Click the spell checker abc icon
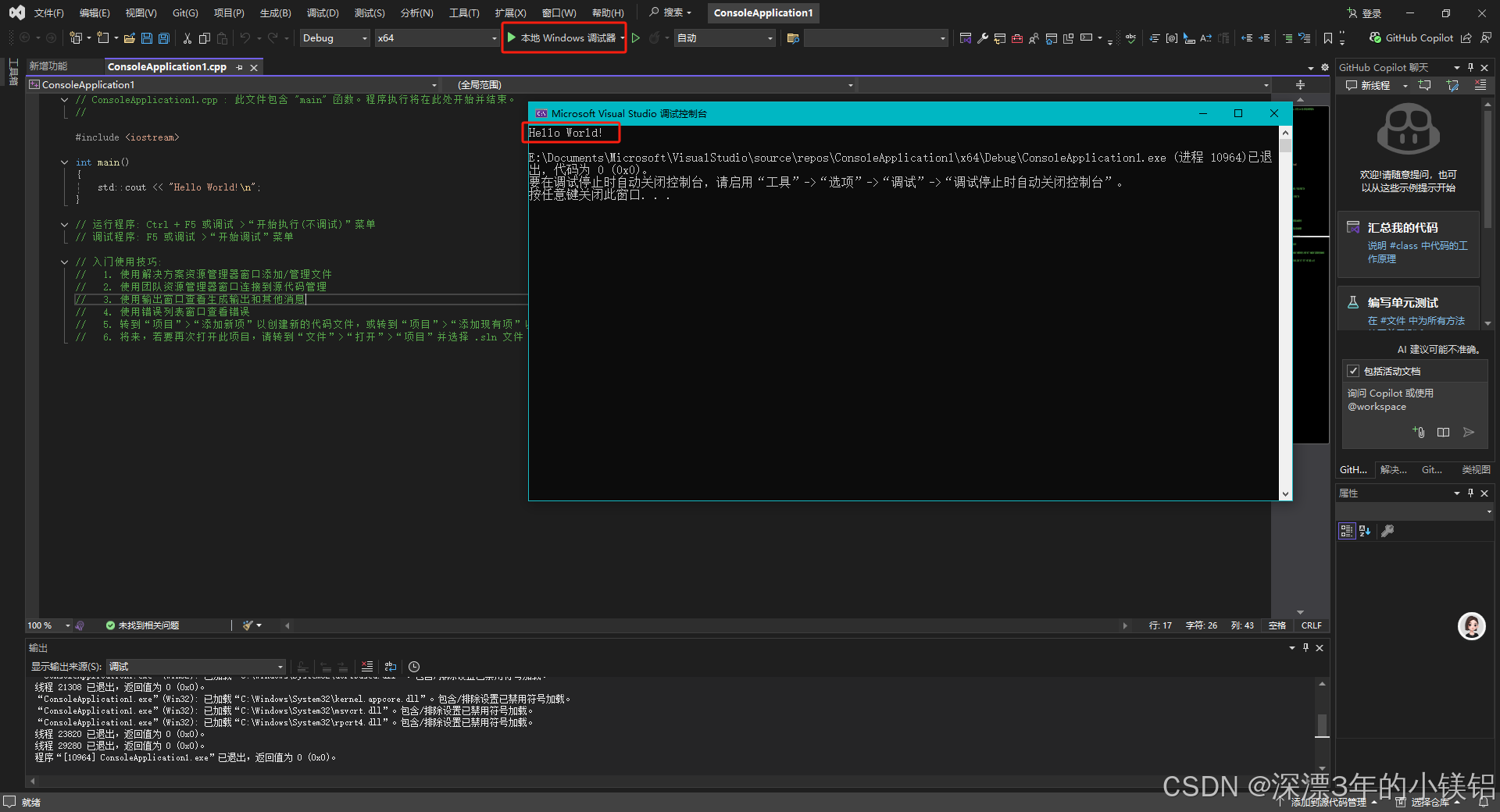1500x812 pixels. [1130, 37]
